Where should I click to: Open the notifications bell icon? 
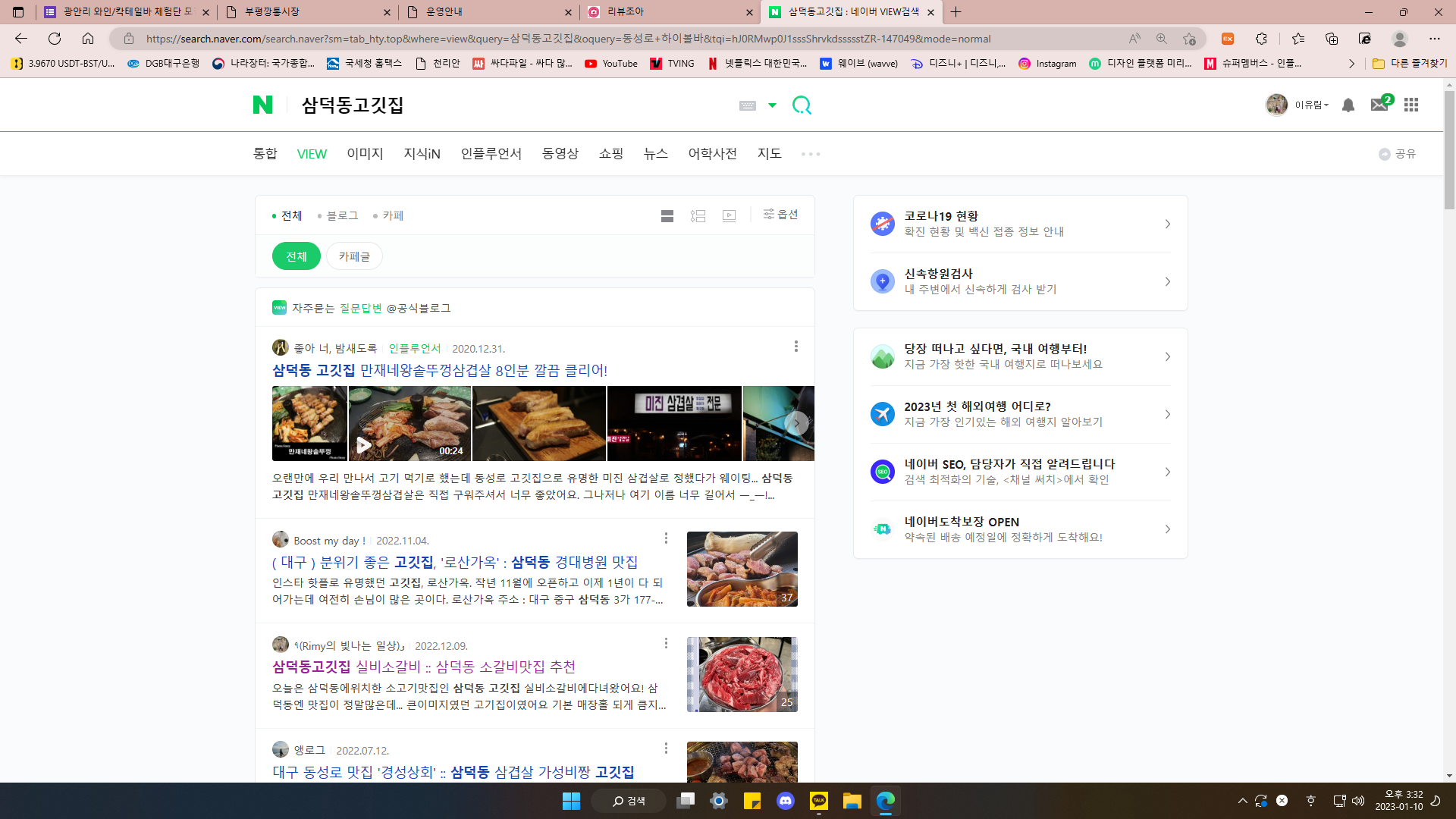tap(1348, 105)
